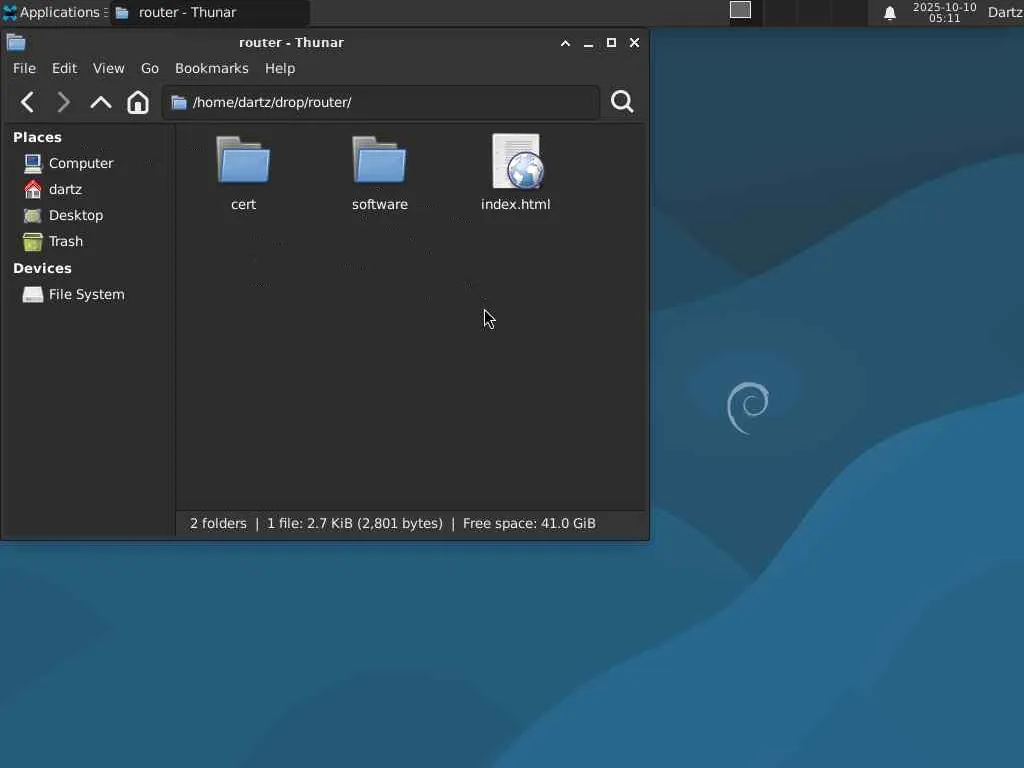
Task: Click the Thunar window icon in title bar
Action: [x=16, y=43]
